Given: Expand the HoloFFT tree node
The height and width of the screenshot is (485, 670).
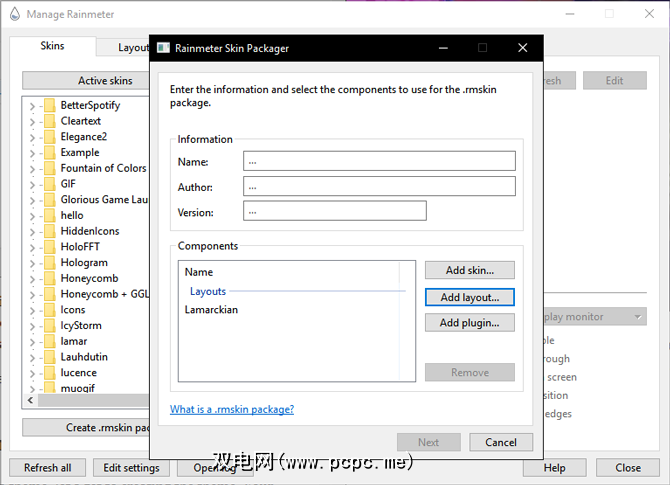Looking at the screenshot, I should [32, 248].
